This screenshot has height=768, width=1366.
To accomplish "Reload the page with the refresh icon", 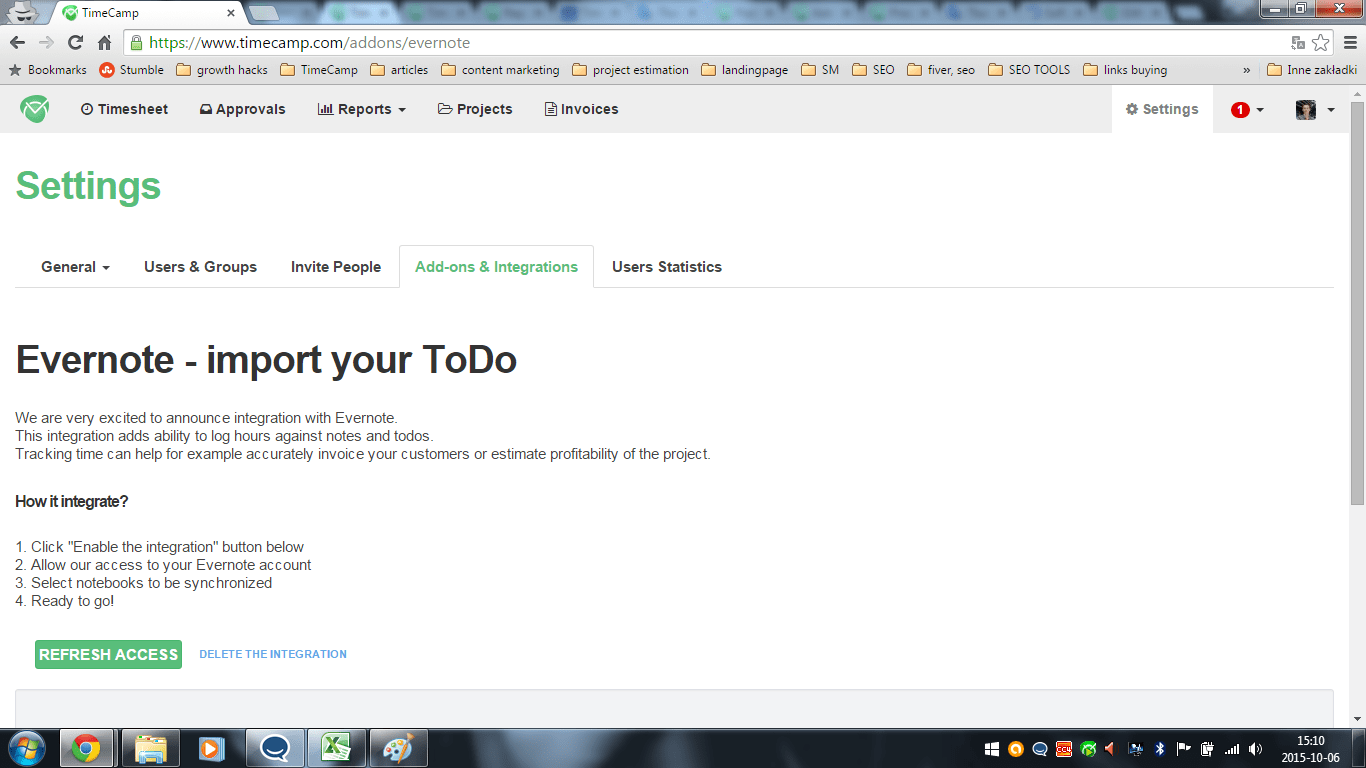I will [x=75, y=43].
